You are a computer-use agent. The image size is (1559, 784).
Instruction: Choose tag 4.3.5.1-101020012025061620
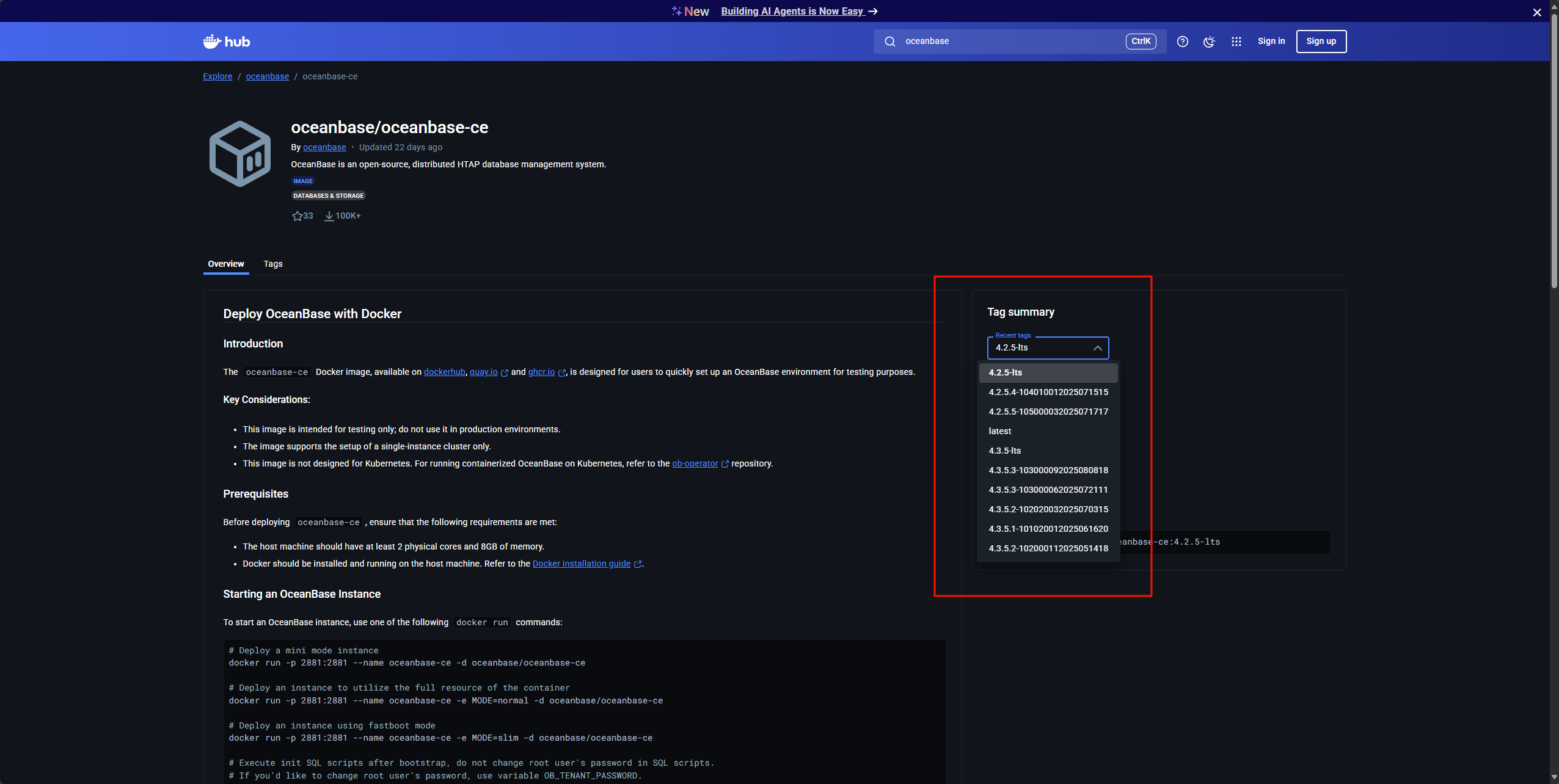tap(1048, 529)
